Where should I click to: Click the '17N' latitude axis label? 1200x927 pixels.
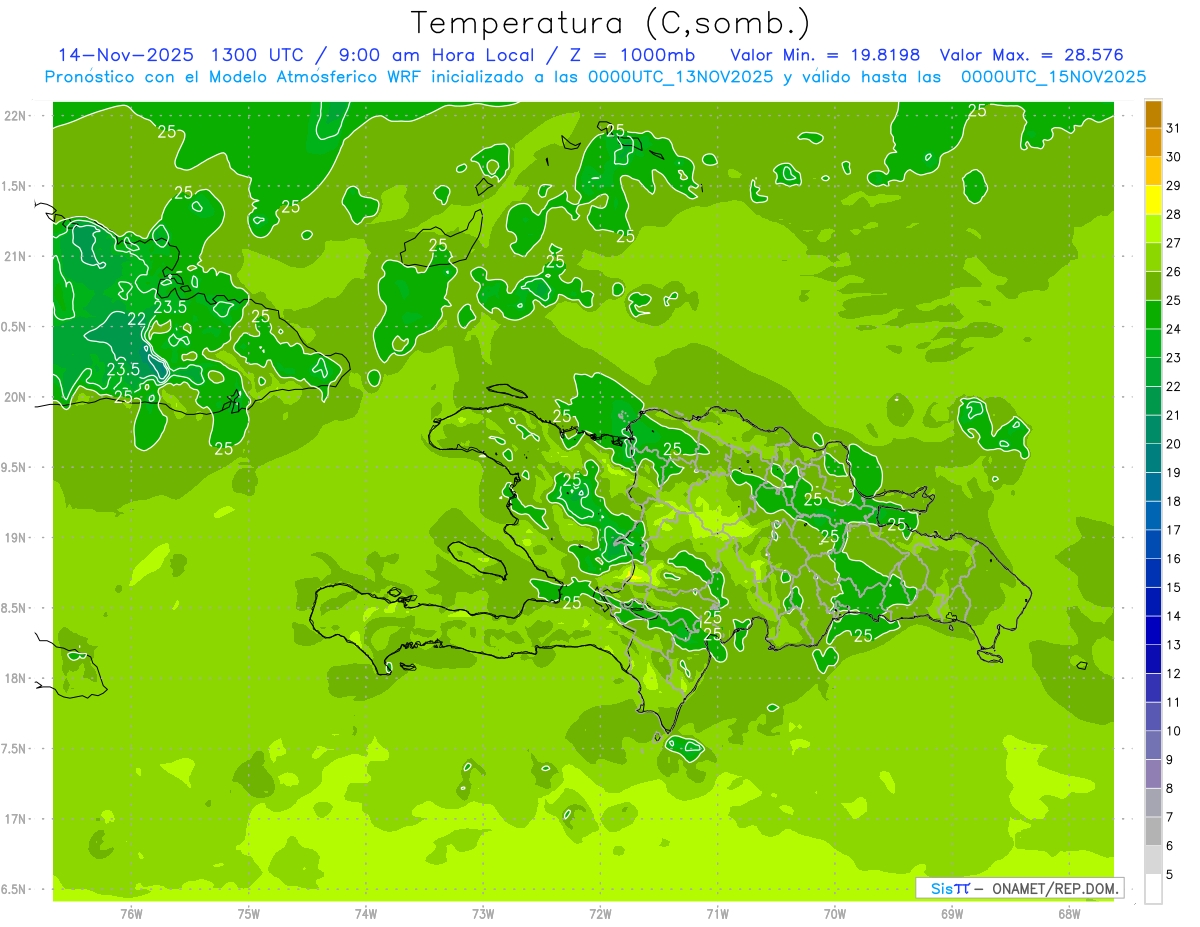(x=14, y=819)
